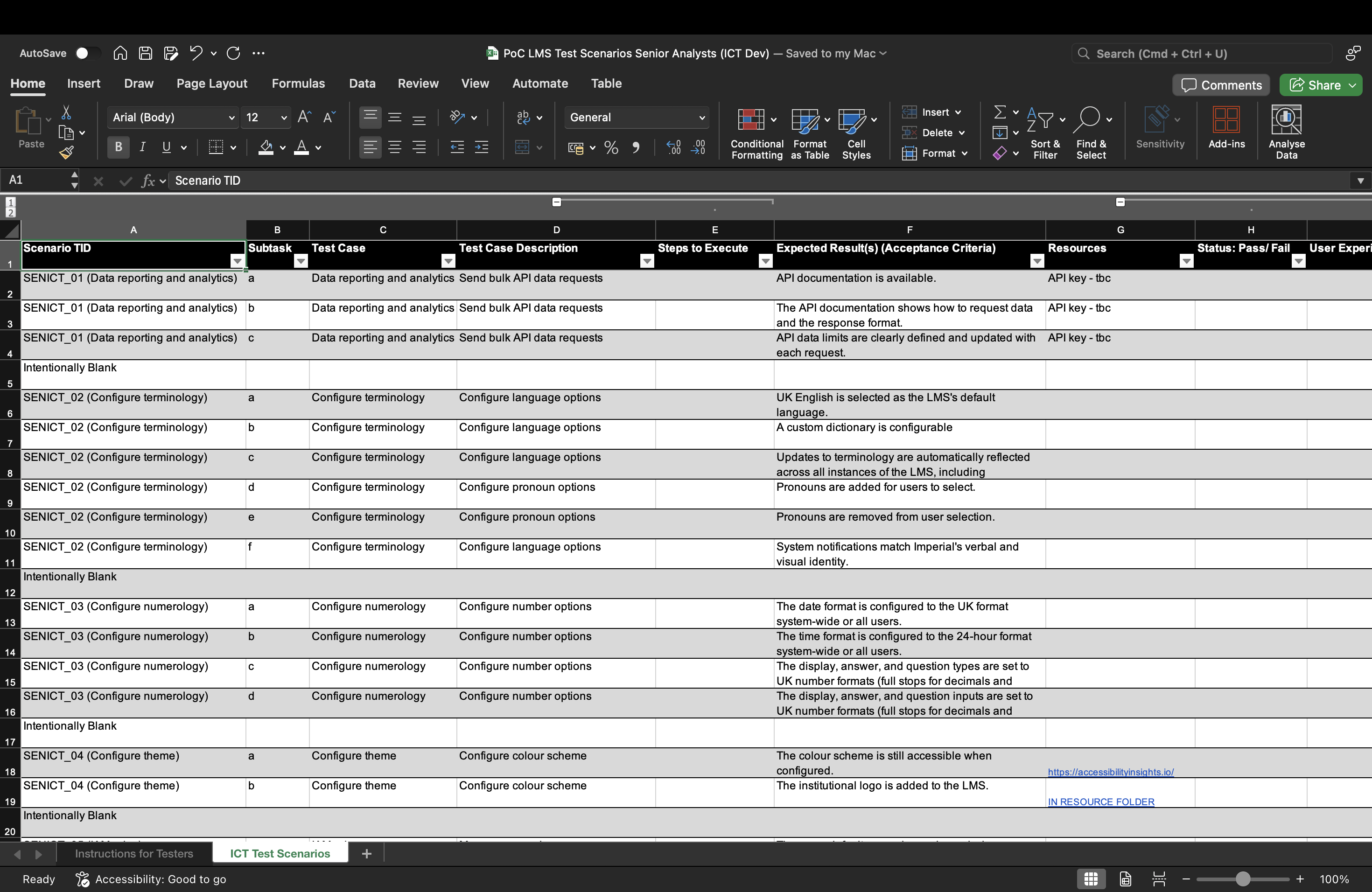Image resolution: width=1372 pixels, height=892 pixels.
Task: Click the search field in title bar
Action: [x=1202, y=54]
